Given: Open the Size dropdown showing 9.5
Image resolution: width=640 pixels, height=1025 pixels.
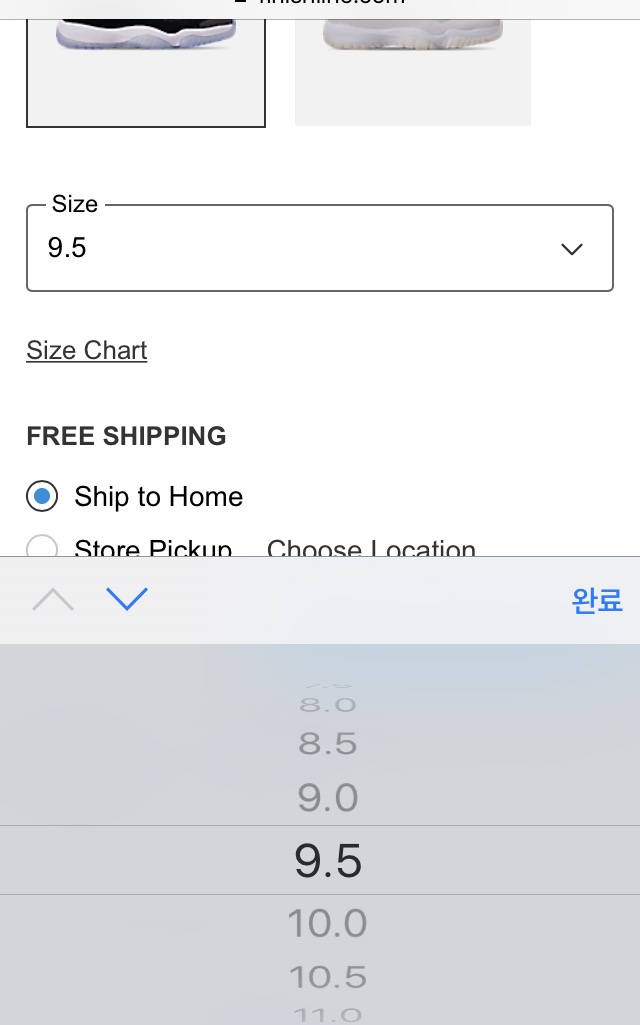Looking at the screenshot, I should tap(320, 248).
